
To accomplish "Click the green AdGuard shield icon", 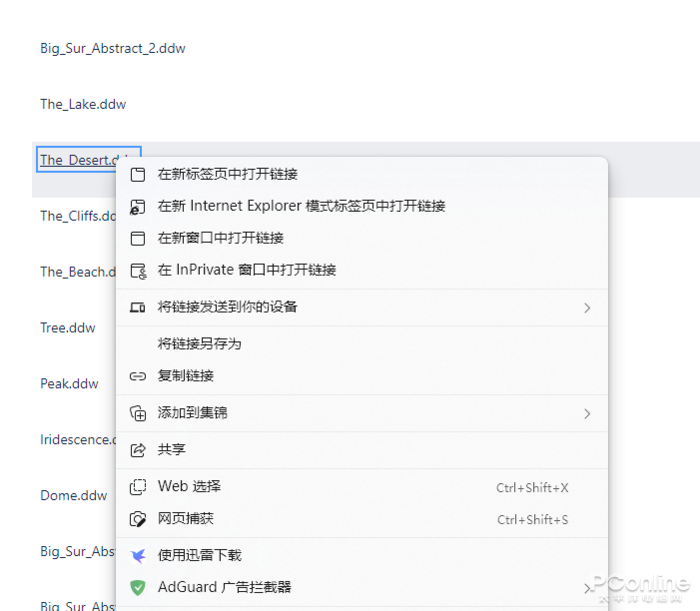I will (x=138, y=588).
